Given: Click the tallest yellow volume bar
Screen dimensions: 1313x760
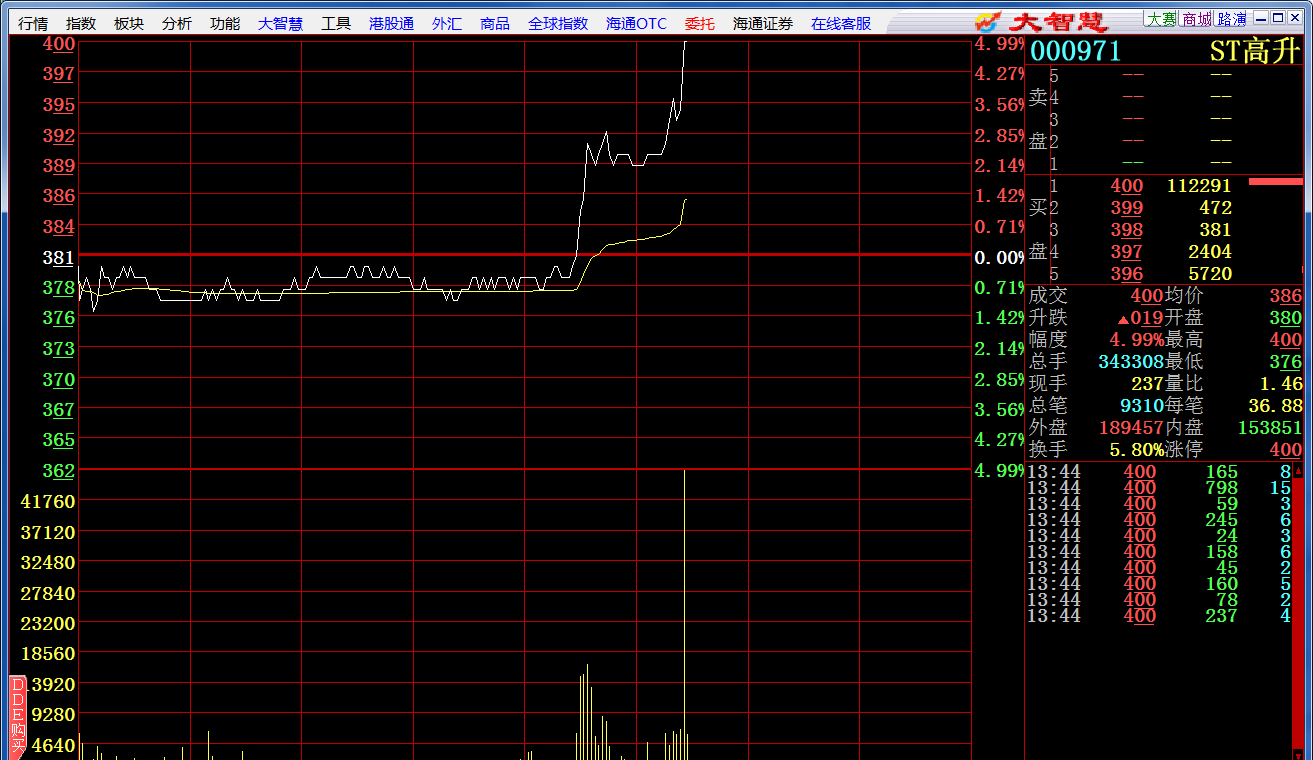Looking at the screenshot, I should coord(684,614).
